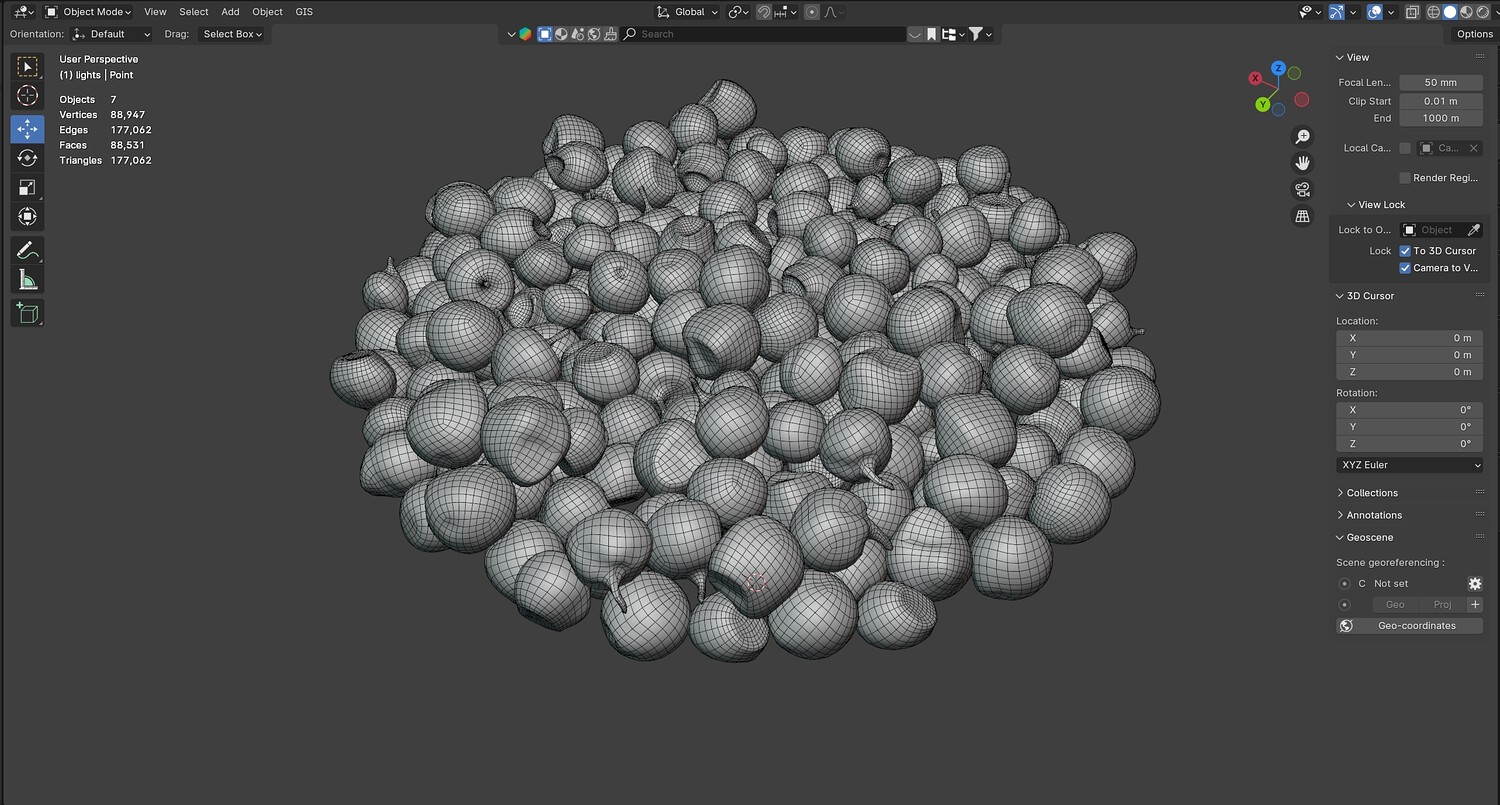Open the Select menu
The width and height of the screenshot is (1500, 805).
194,12
